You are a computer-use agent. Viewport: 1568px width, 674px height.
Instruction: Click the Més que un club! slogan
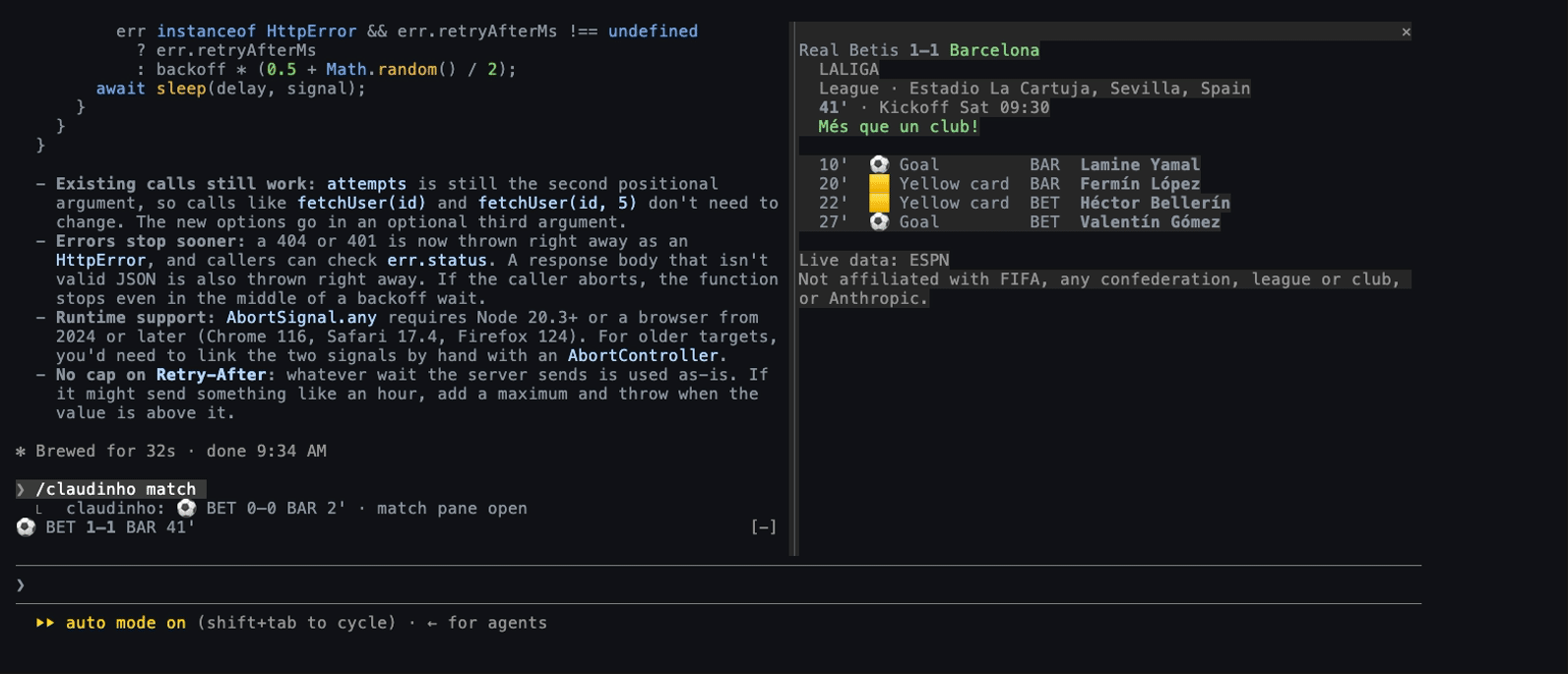pos(899,127)
